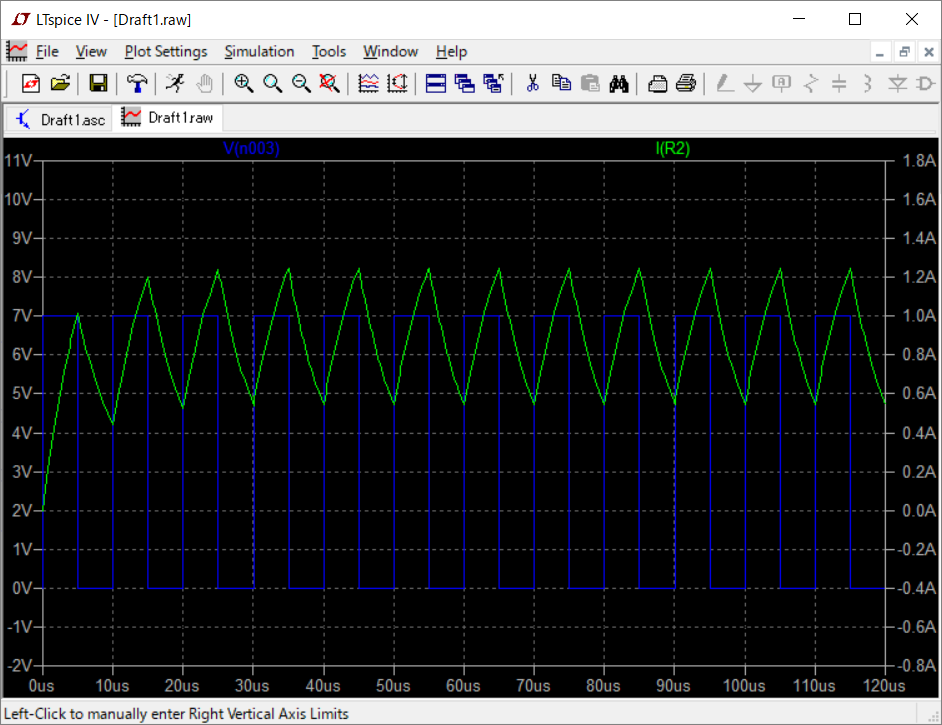This screenshot has width=942, height=725.
Task: Open print setup from the toolbar
Action: pos(657,83)
